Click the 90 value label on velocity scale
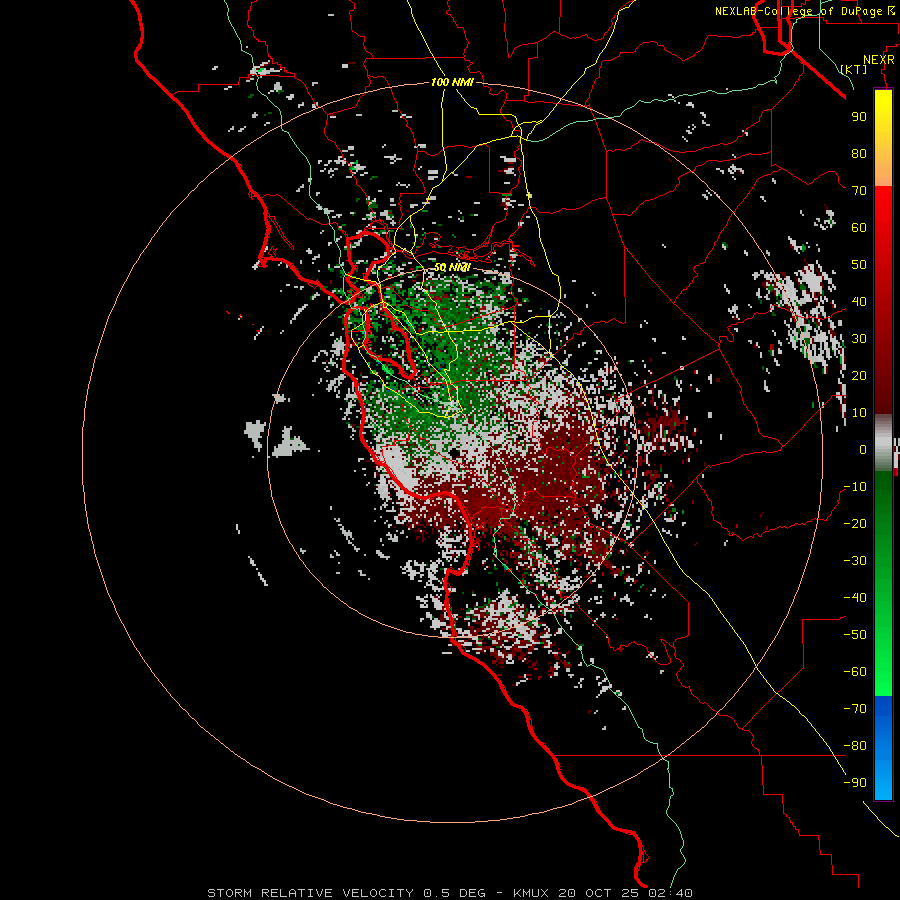Image resolution: width=900 pixels, height=900 pixels. coord(859,117)
